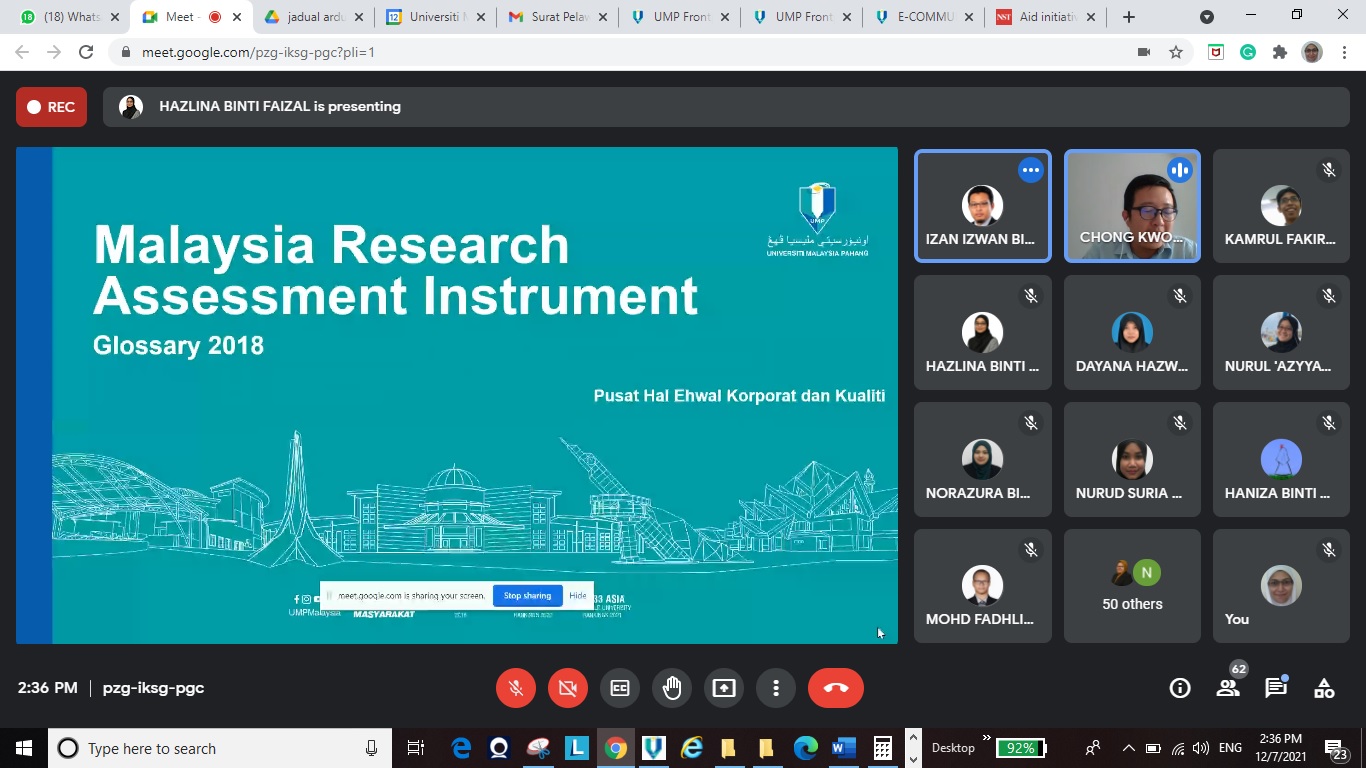
Task: Expand Desktop toolbar chevron on taskbar
Action: click(987, 739)
